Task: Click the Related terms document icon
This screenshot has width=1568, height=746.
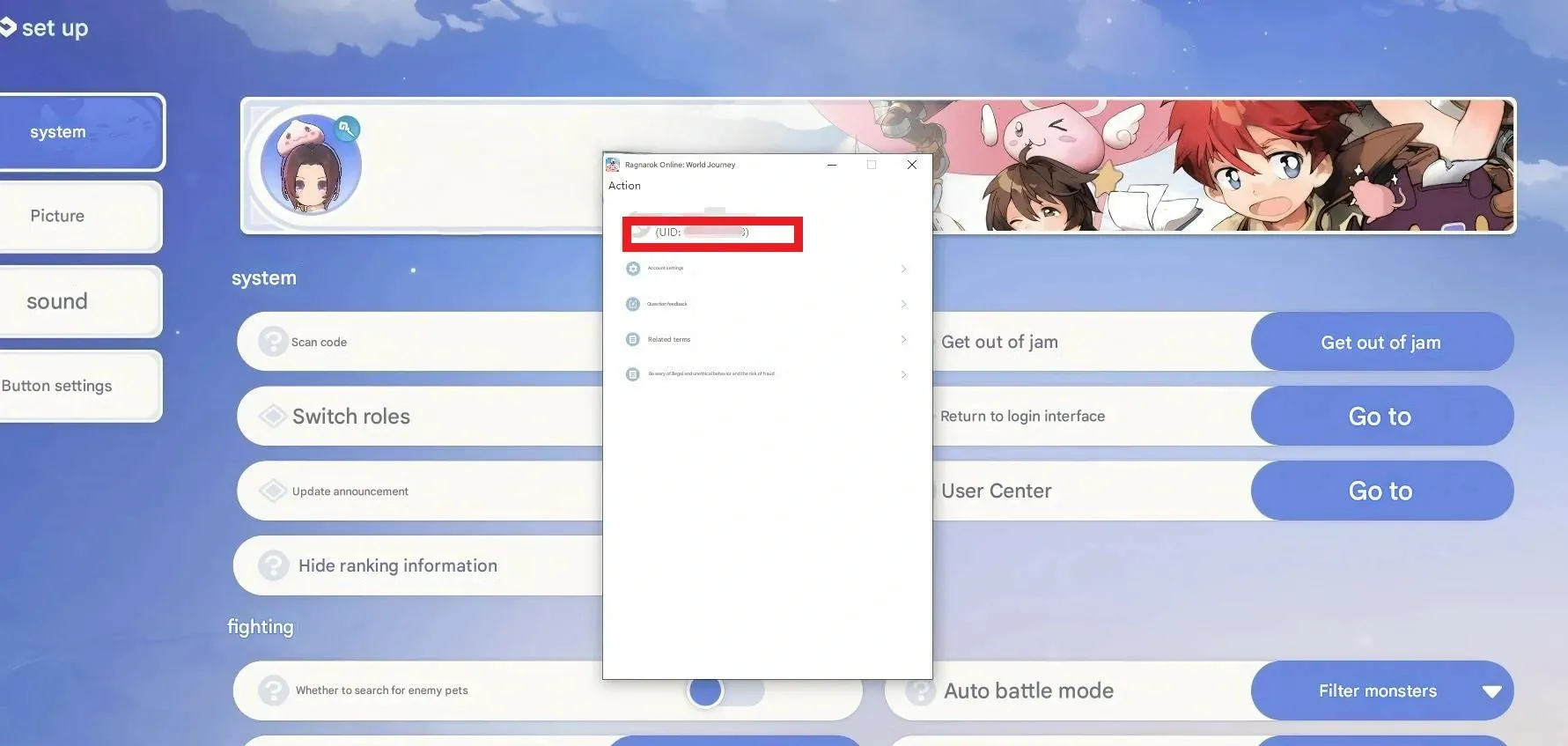Action: click(x=633, y=339)
